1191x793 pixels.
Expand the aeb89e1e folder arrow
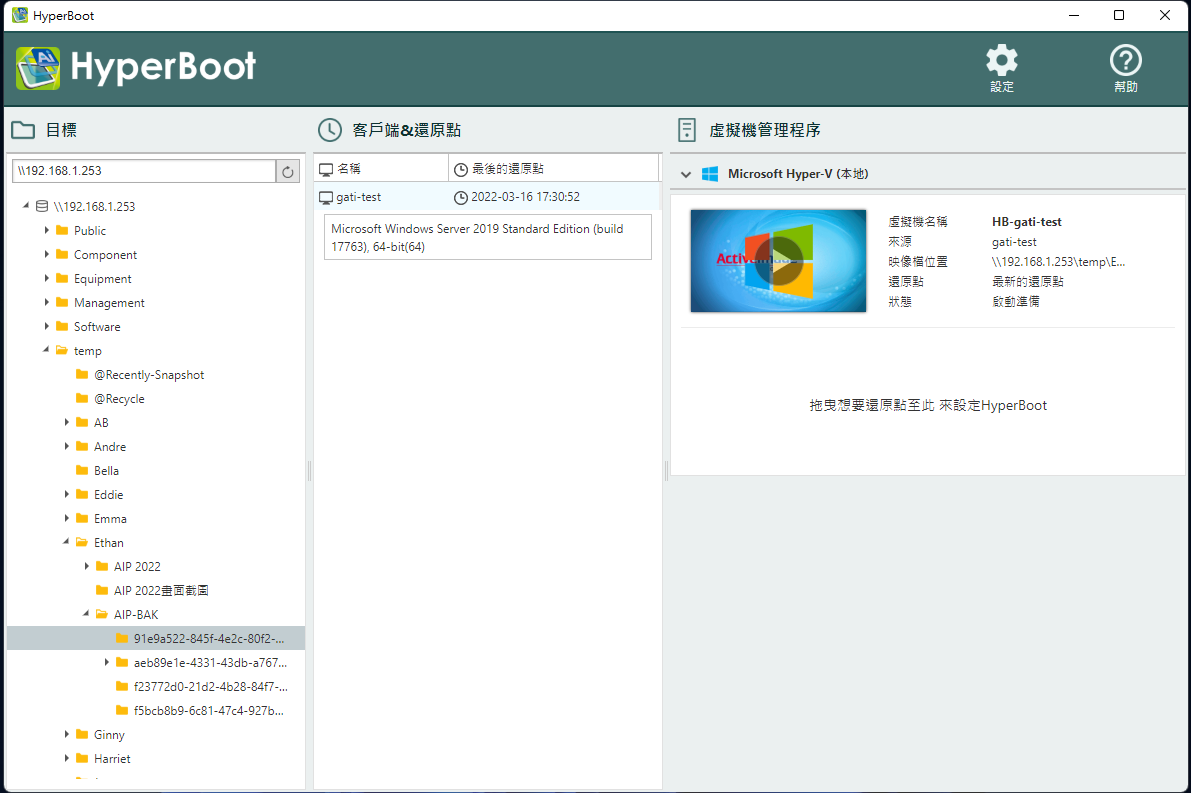[107, 662]
